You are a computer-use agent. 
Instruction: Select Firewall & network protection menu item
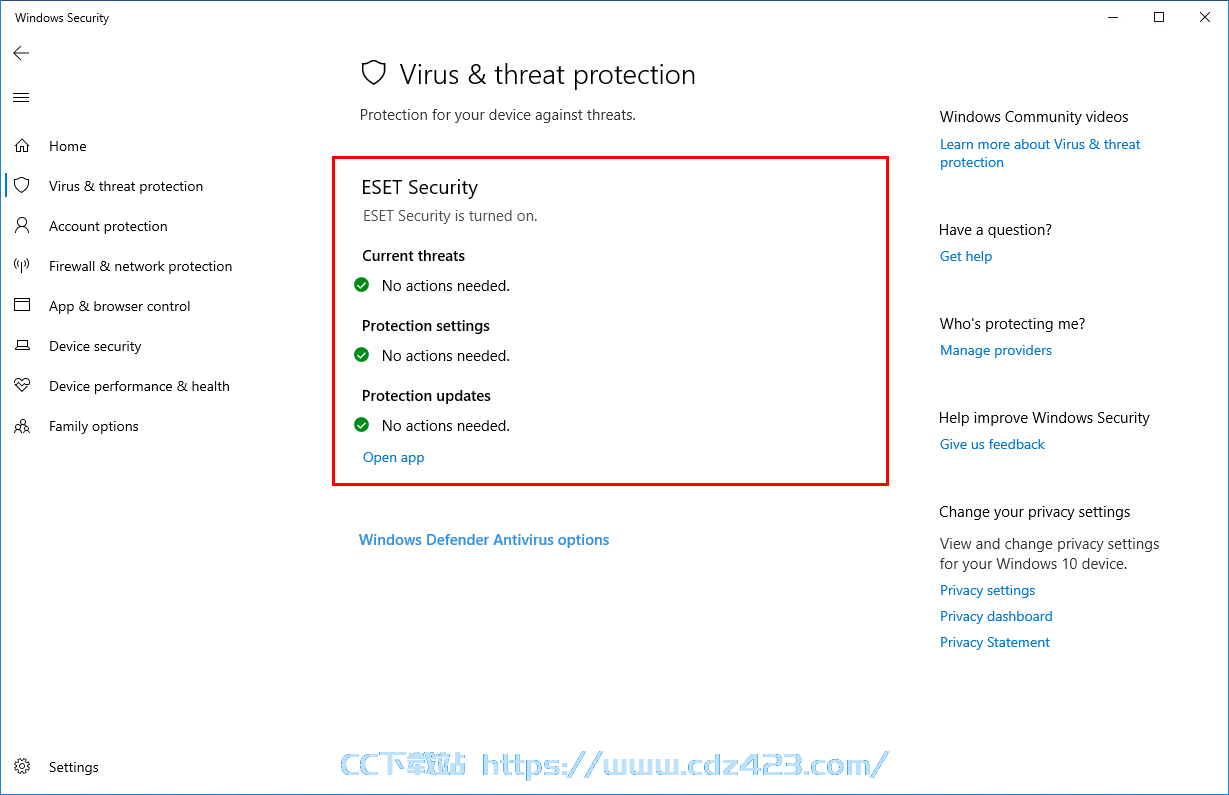coord(140,266)
